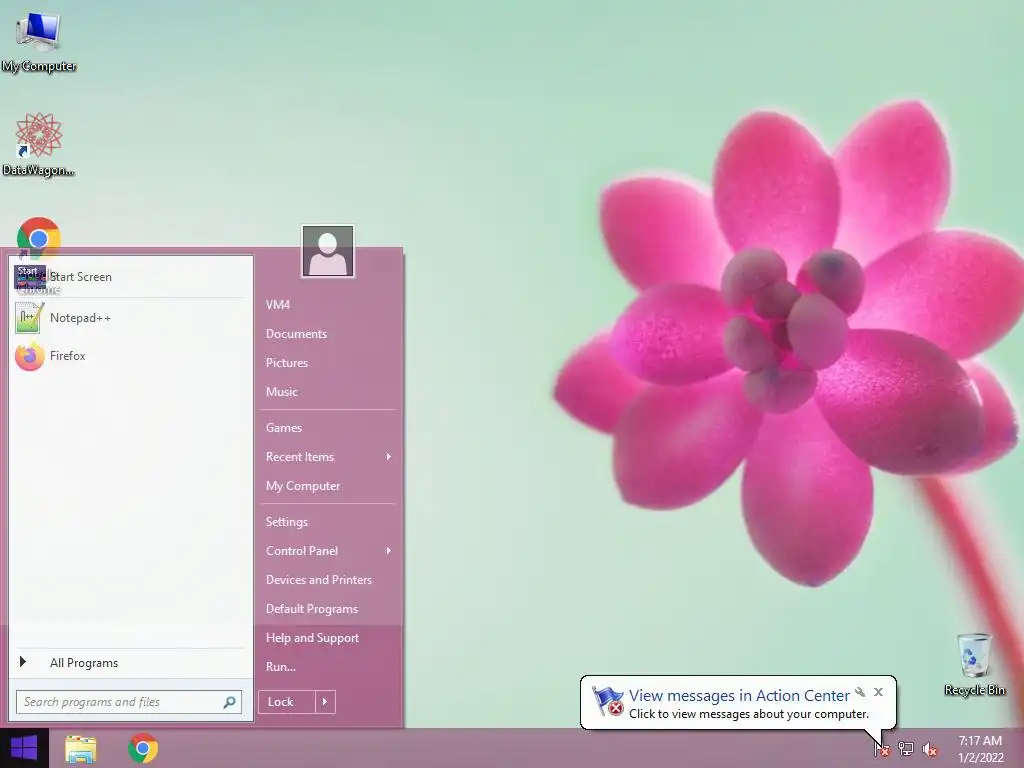Select the DataWagon desktop shortcut

39,144
